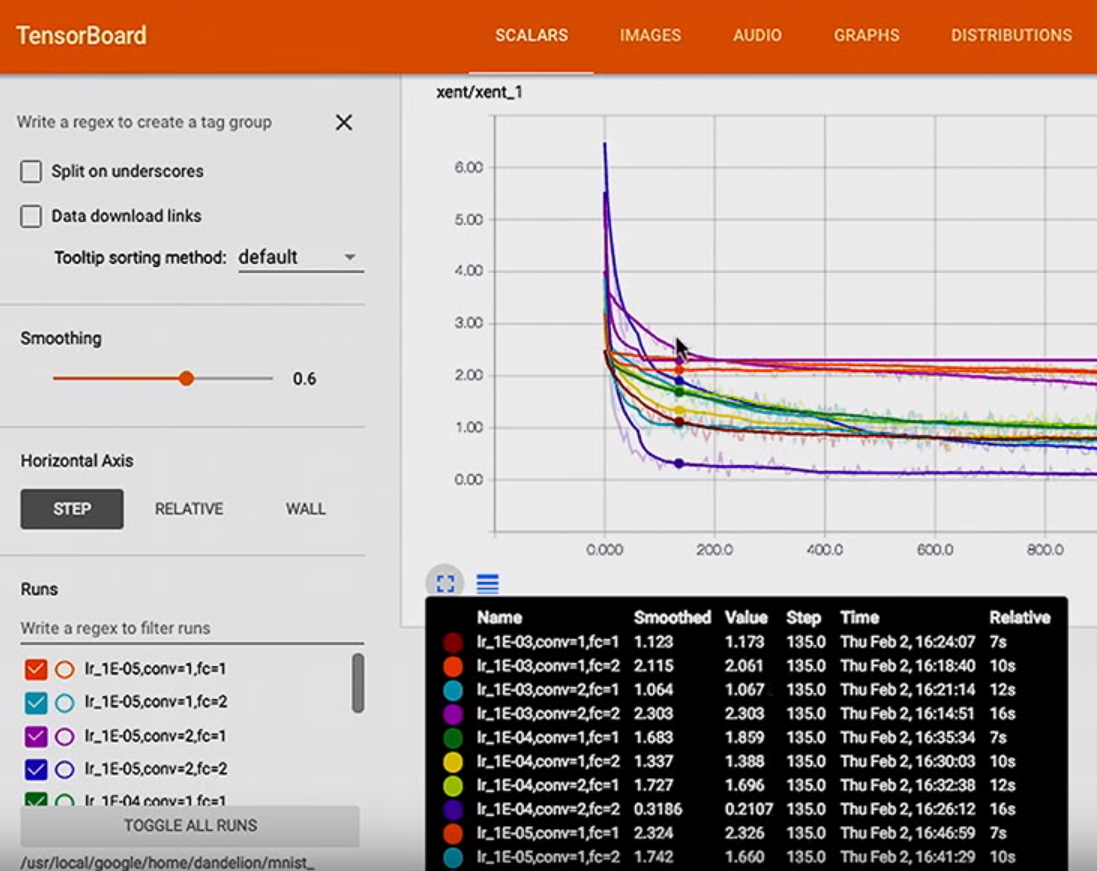The width and height of the screenshot is (1097, 871).
Task: Click the timestamp Thu Feb 2, 16:46:59
Action: pyautogui.click(x=907, y=833)
